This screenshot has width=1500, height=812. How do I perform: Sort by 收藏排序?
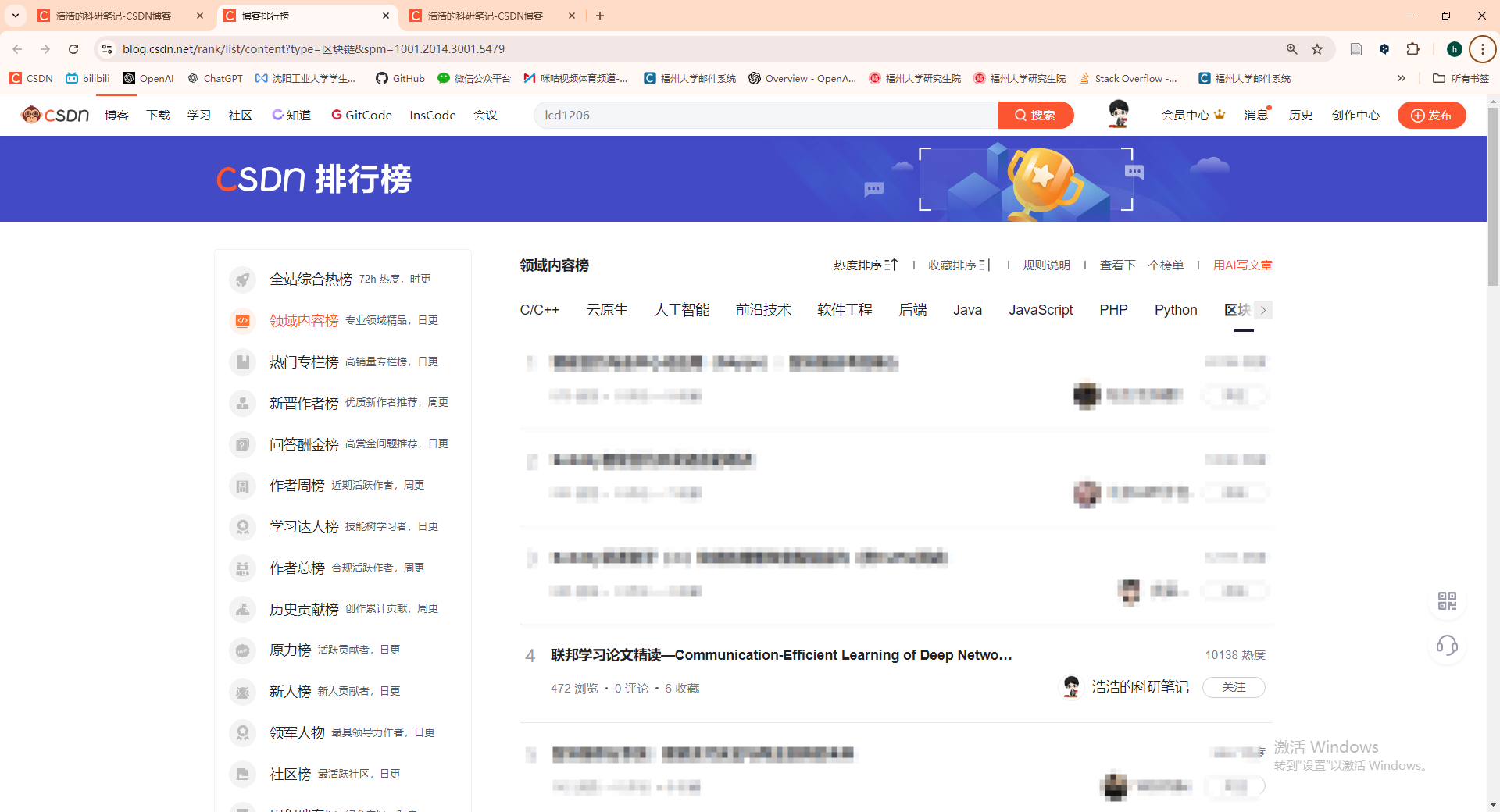(x=959, y=265)
